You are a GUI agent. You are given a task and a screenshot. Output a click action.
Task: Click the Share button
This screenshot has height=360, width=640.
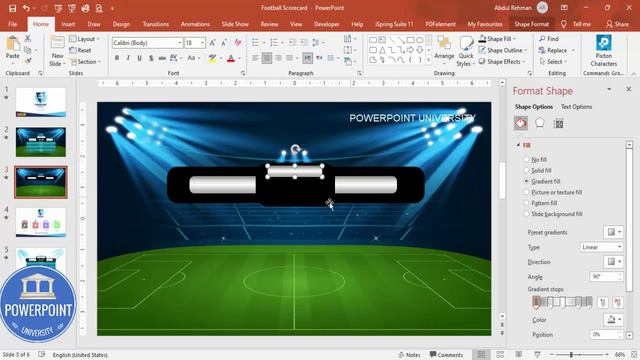coord(618,24)
